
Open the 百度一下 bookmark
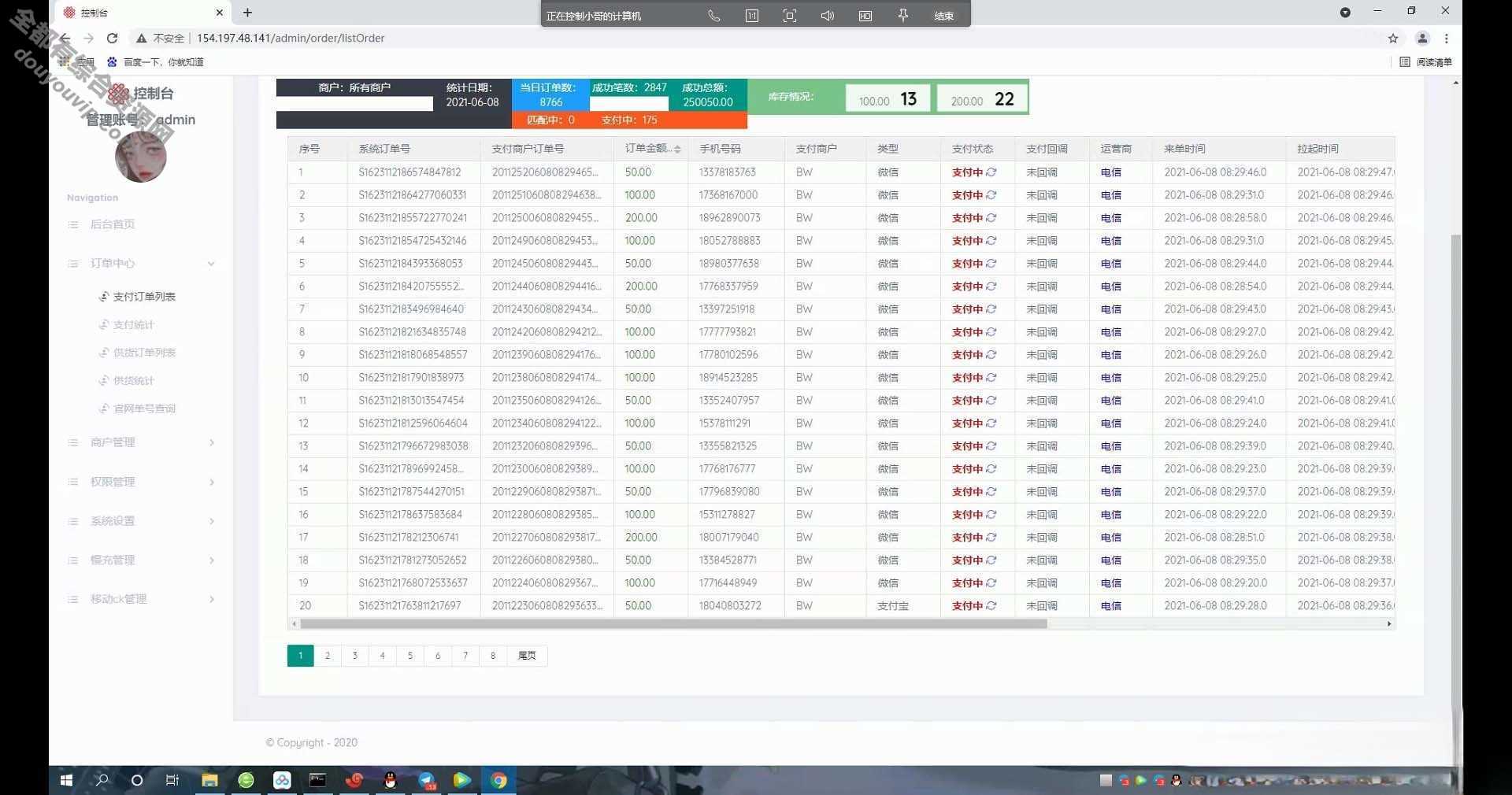pos(156,62)
